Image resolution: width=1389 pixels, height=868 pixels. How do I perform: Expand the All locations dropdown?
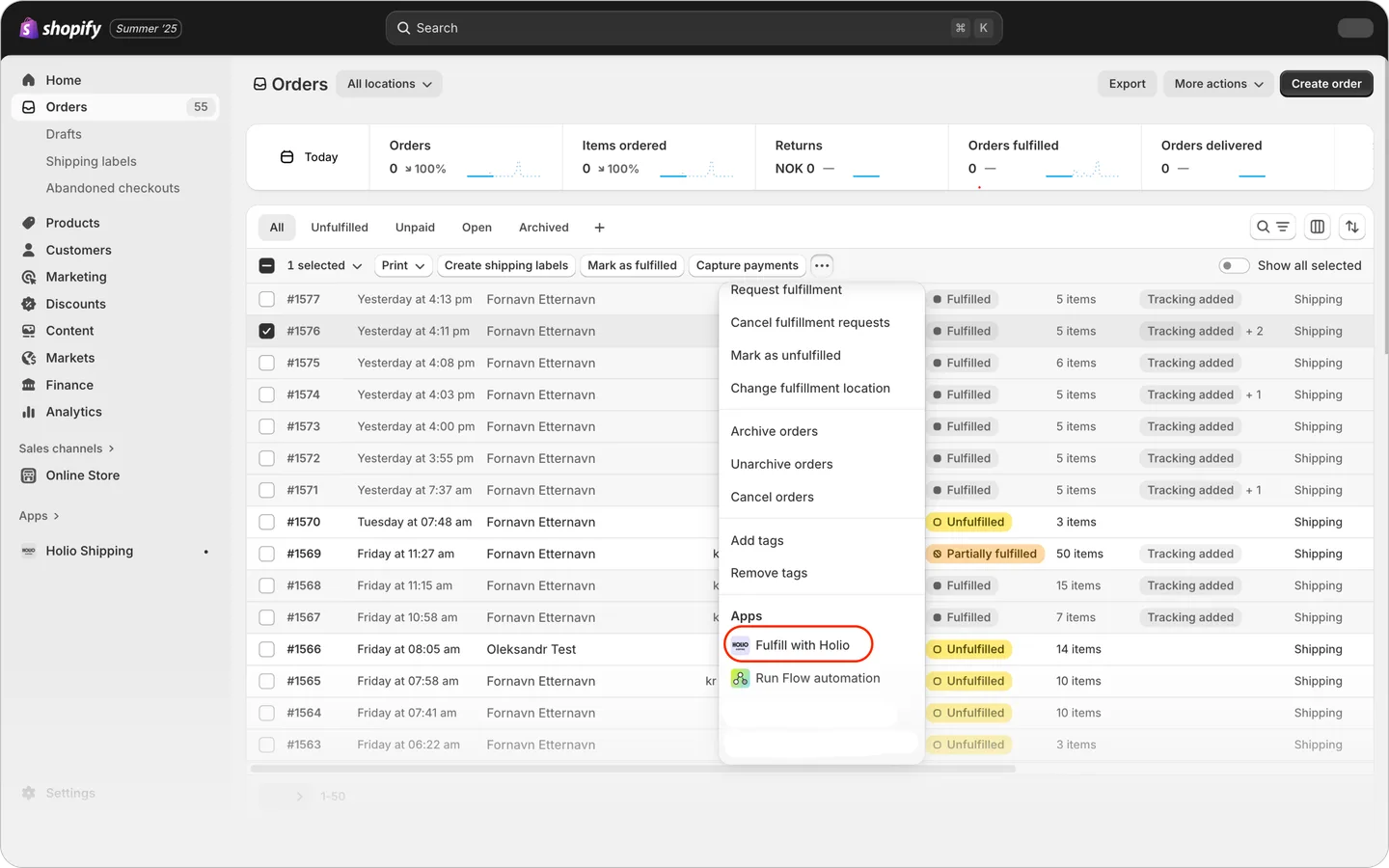[x=390, y=84]
